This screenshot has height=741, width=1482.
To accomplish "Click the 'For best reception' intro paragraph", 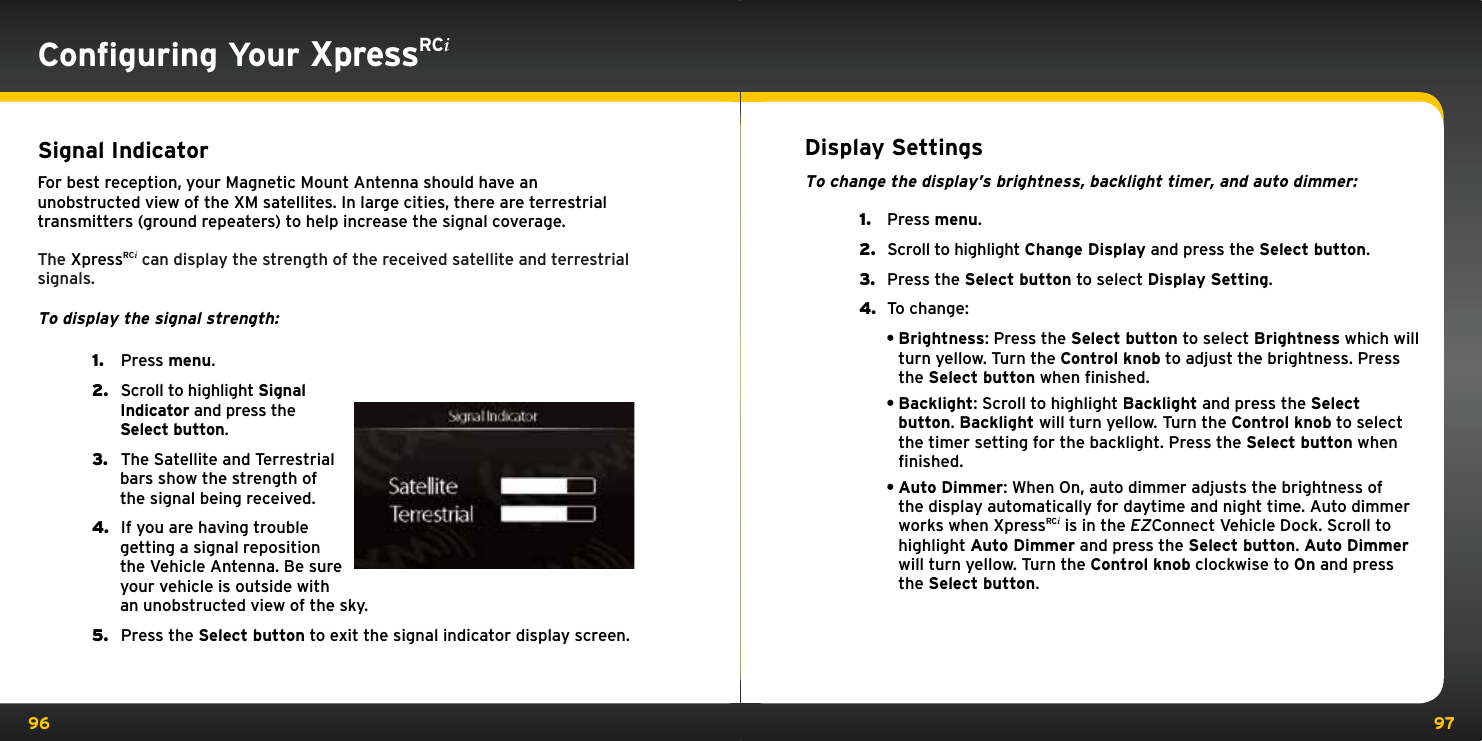I will (322, 202).
